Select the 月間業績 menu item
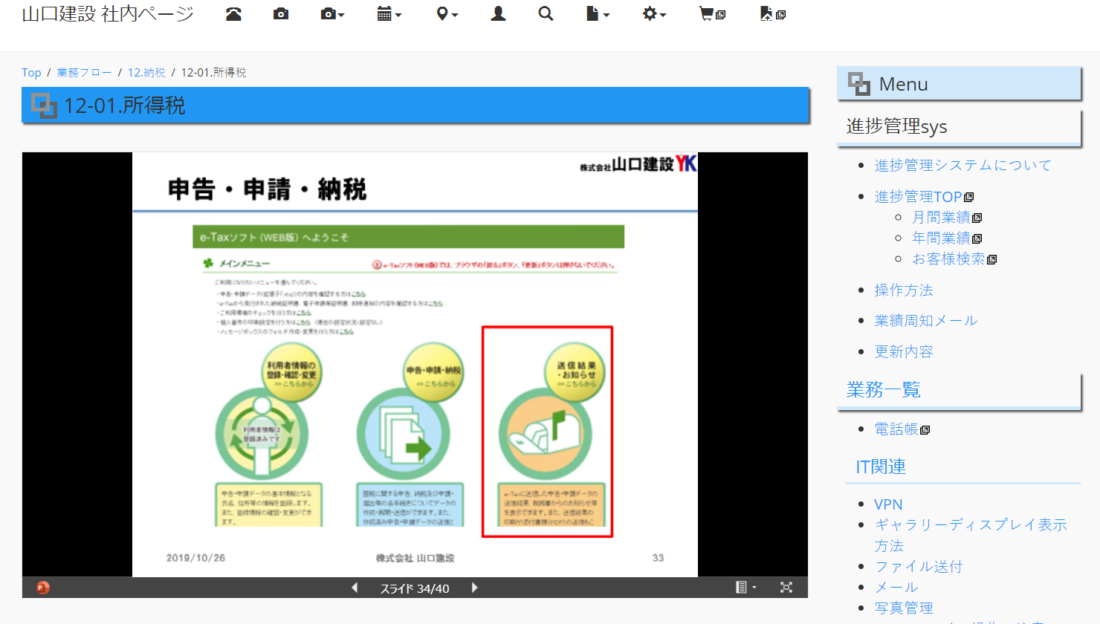1100x624 pixels. tap(940, 217)
